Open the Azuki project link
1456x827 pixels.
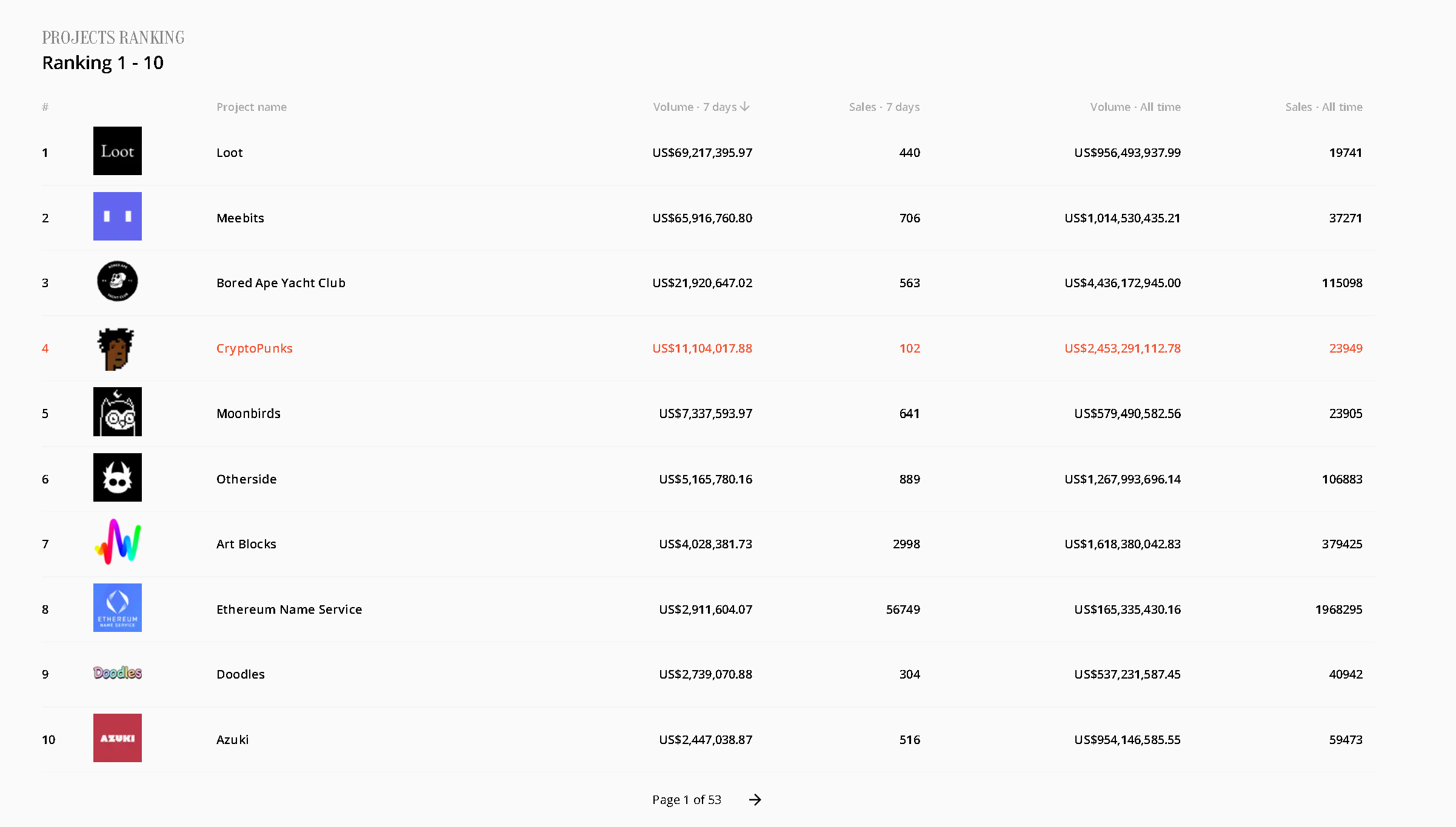click(233, 740)
